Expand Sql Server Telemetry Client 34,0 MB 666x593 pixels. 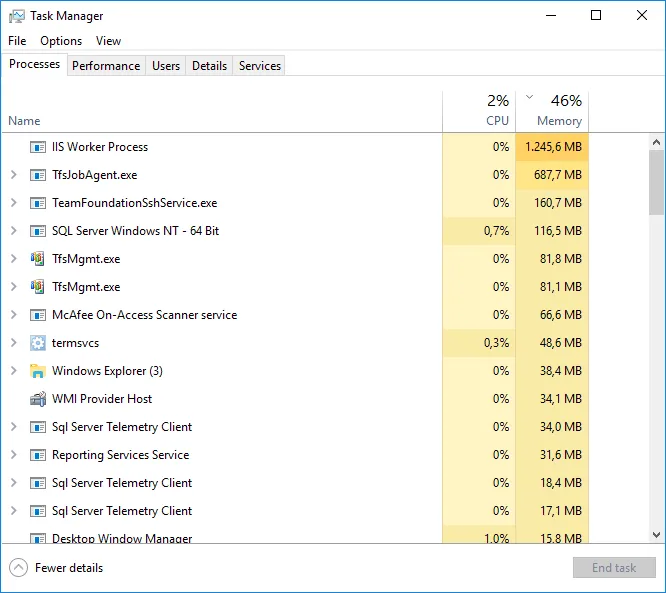pos(14,426)
